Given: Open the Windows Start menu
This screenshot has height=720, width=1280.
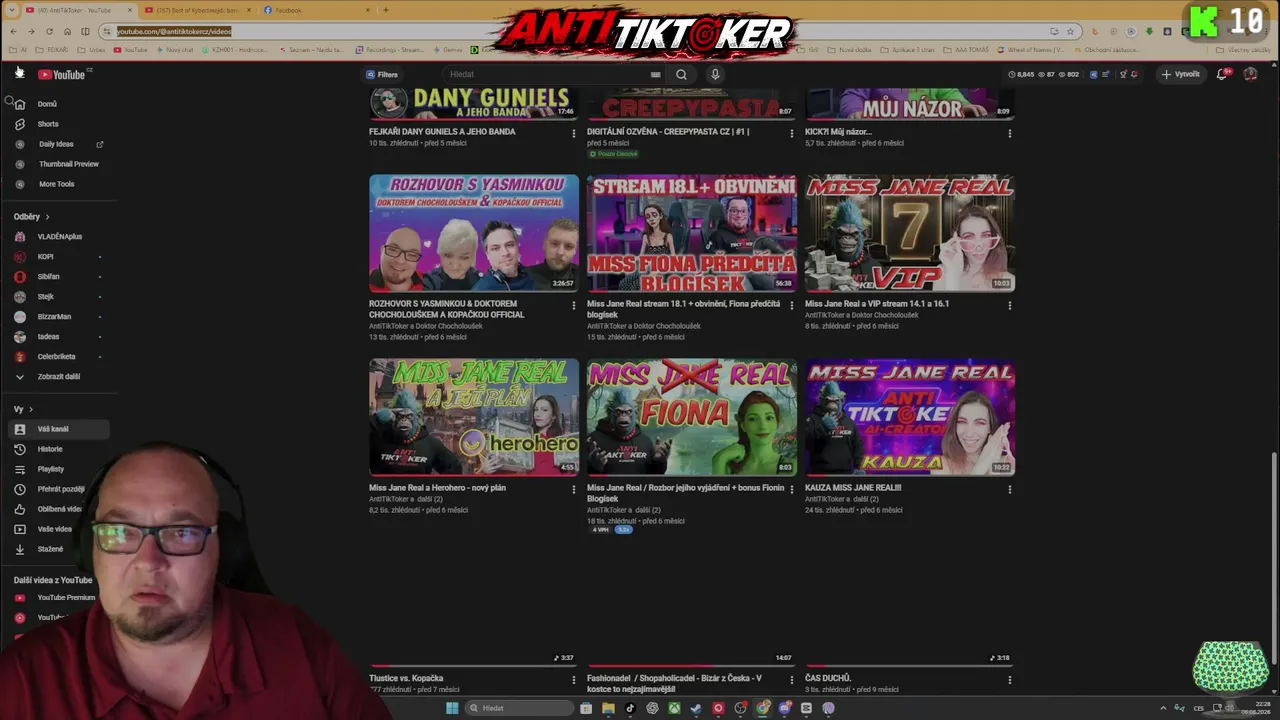Looking at the screenshot, I should click(452, 708).
